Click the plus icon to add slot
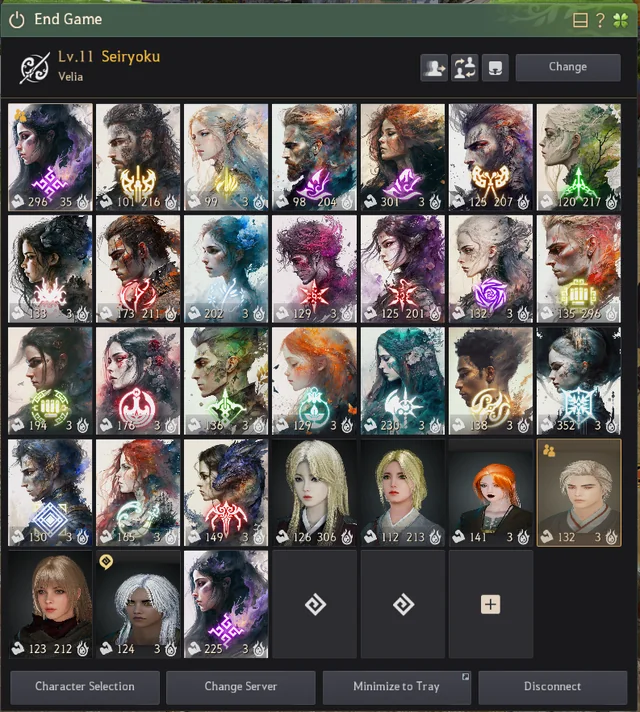Screen dimensions: 640x712 tap(491, 604)
